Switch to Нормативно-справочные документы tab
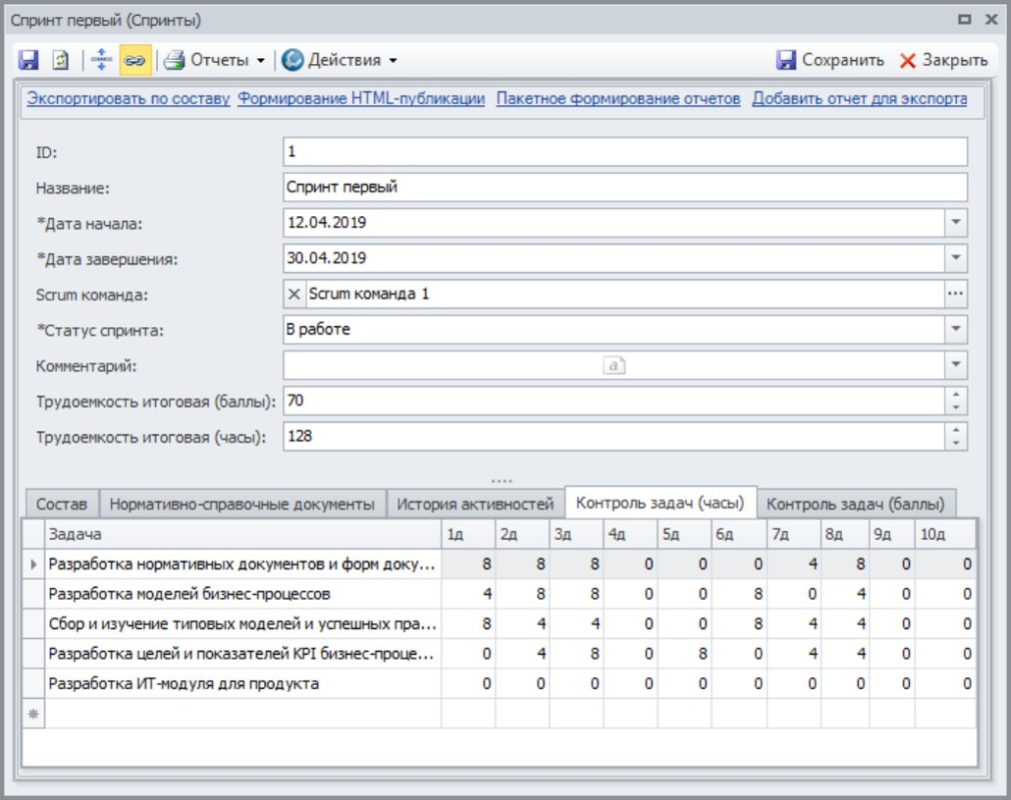This screenshot has width=1011, height=800. [242, 503]
